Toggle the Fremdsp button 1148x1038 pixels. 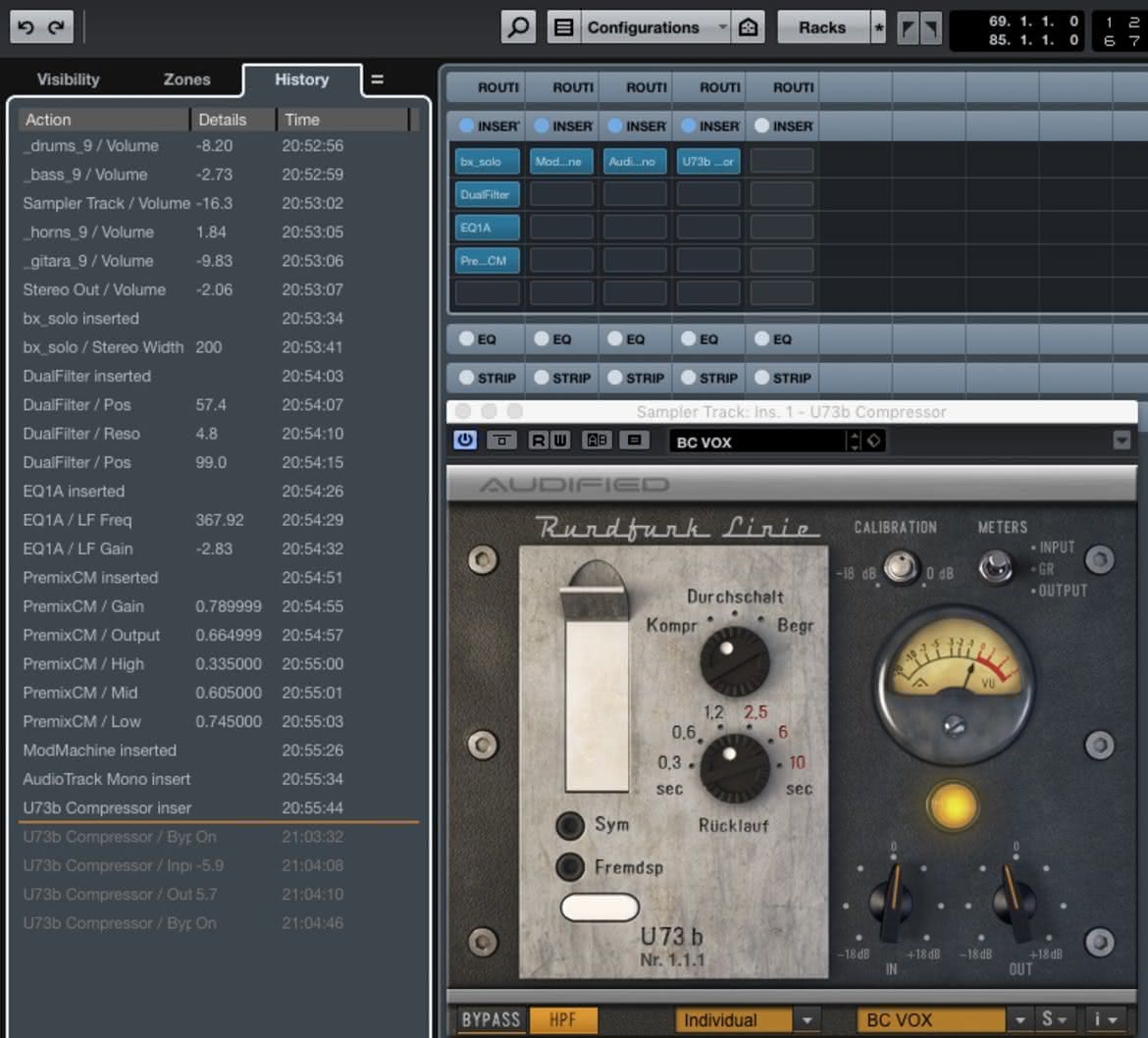point(570,866)
